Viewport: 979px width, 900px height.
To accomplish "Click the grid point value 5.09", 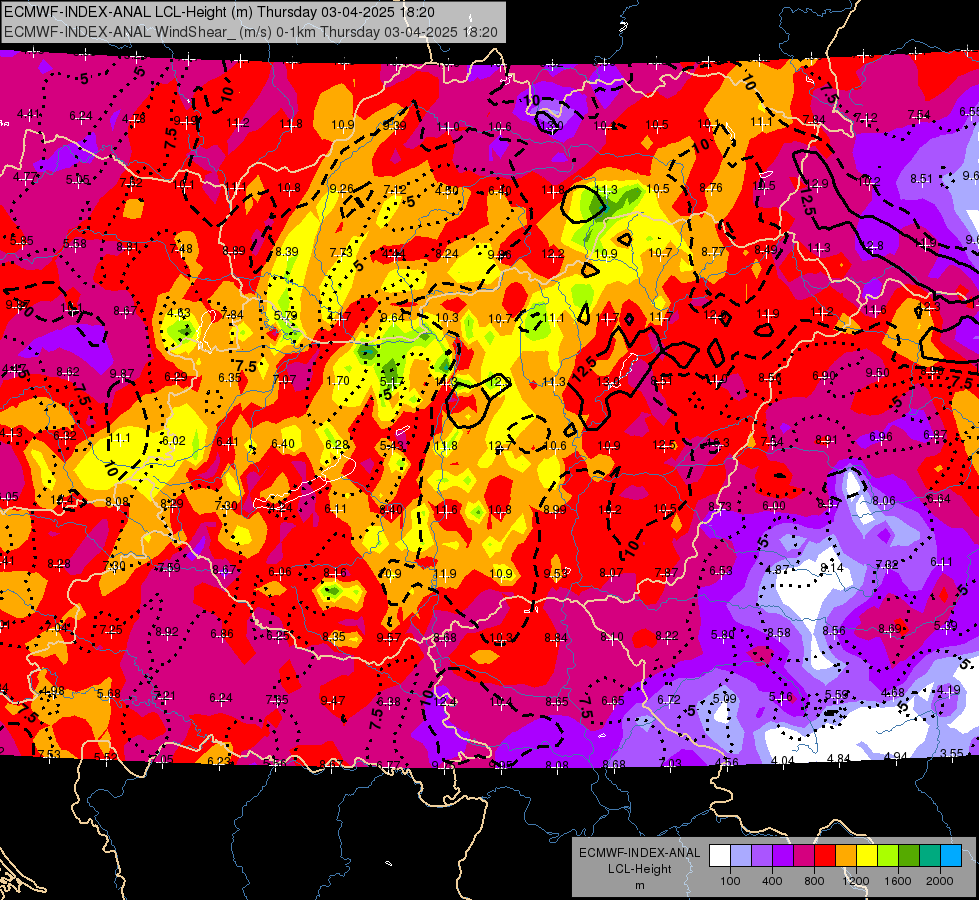I will point(725,698).
